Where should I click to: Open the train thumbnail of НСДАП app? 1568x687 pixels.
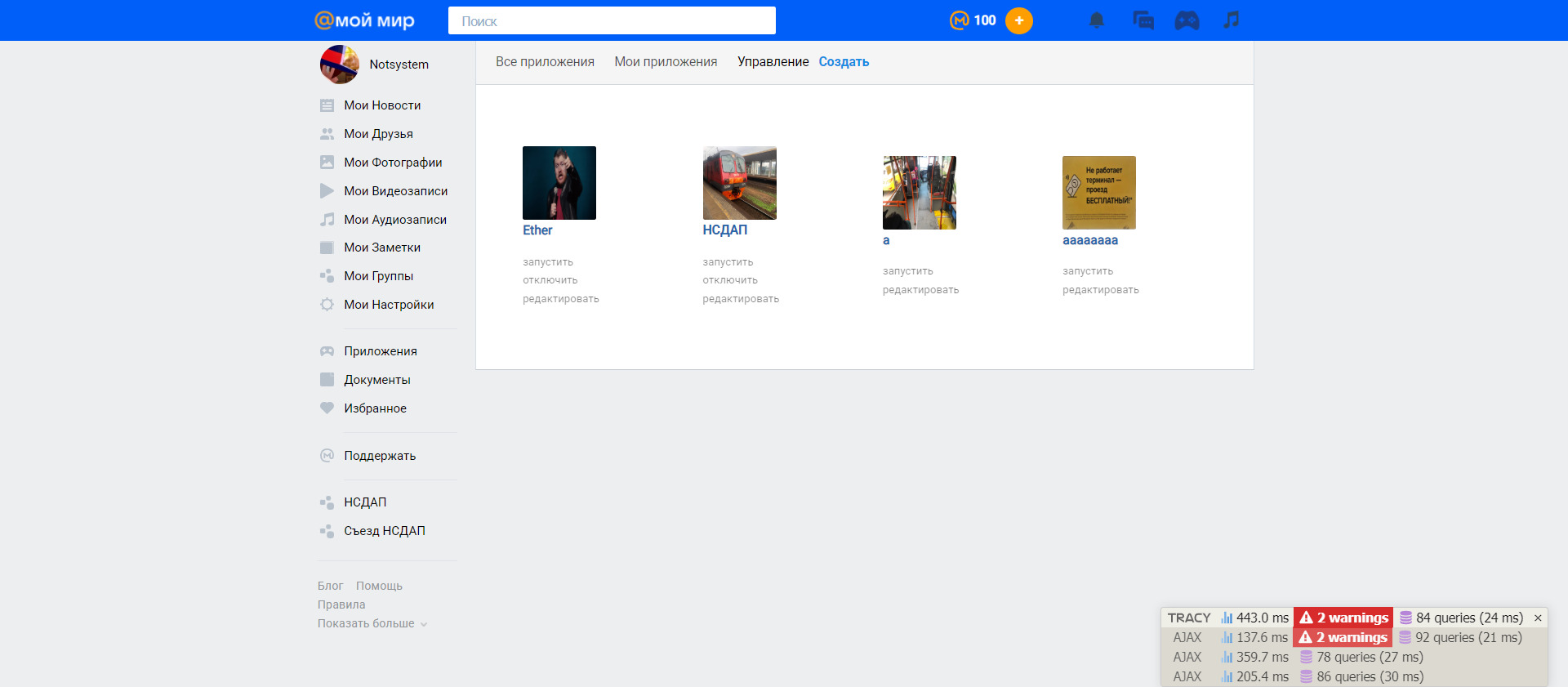(739, 183)
